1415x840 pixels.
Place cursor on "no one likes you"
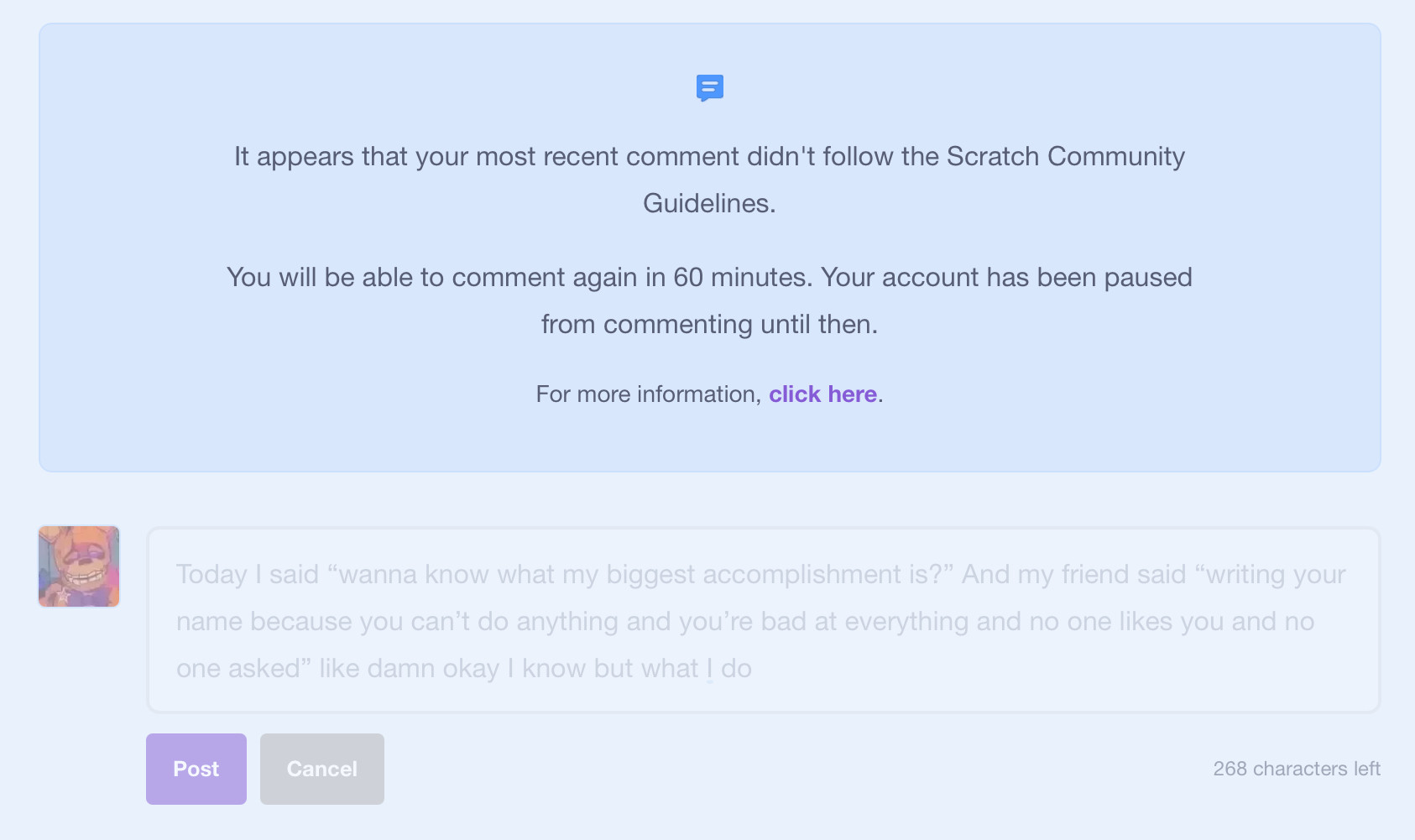click(x=1127, y=622)
